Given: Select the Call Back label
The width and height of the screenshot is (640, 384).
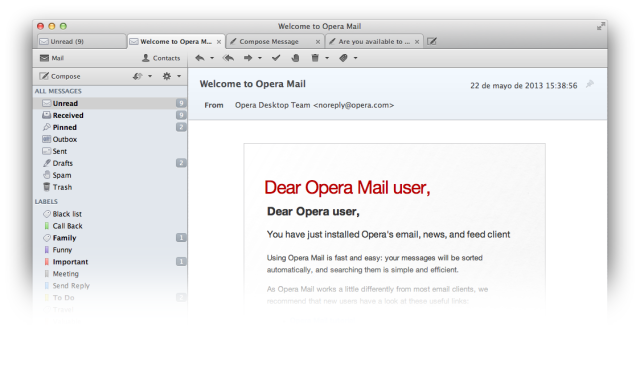Looking at the screenshot, I should coord(110,226).
